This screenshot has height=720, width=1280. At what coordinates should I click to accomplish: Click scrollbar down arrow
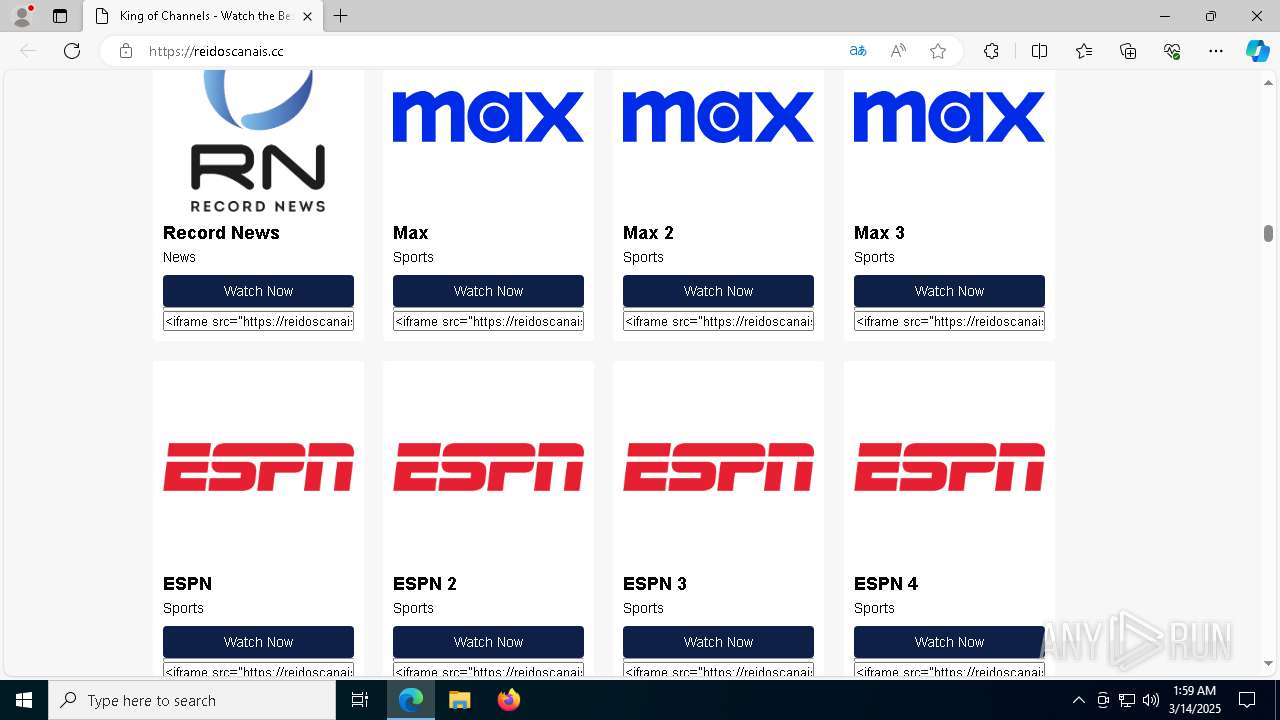(1268, 663)
